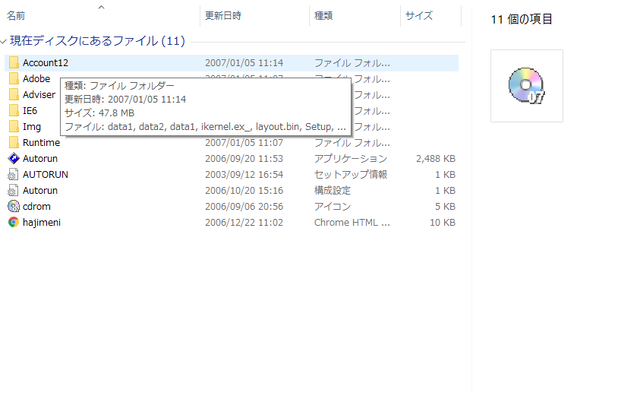
Task: Click the セットアップ情報 type cell
Action: 351,175
